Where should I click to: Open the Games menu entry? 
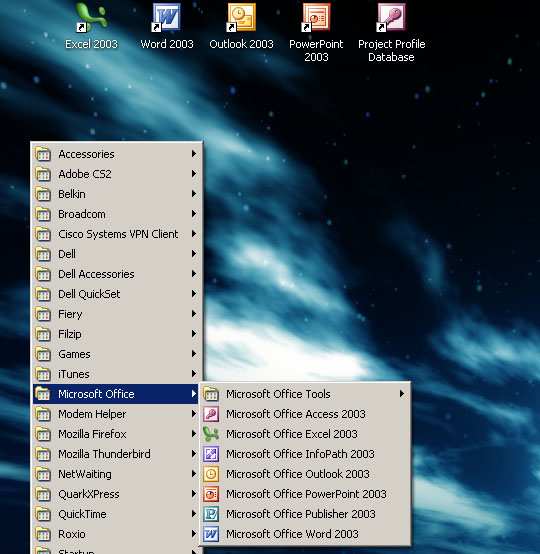116,354
